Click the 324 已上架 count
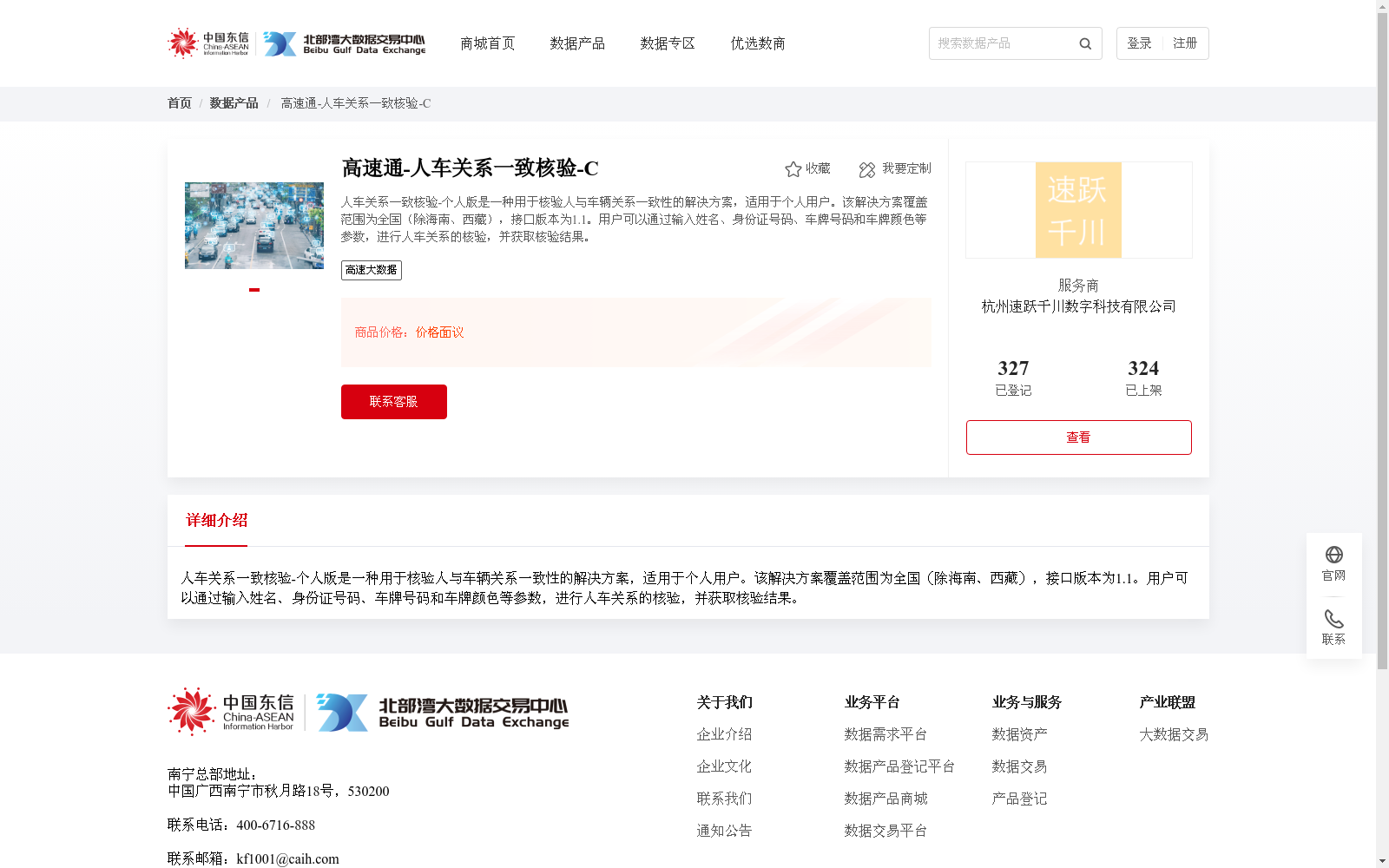 [1143, 378]
